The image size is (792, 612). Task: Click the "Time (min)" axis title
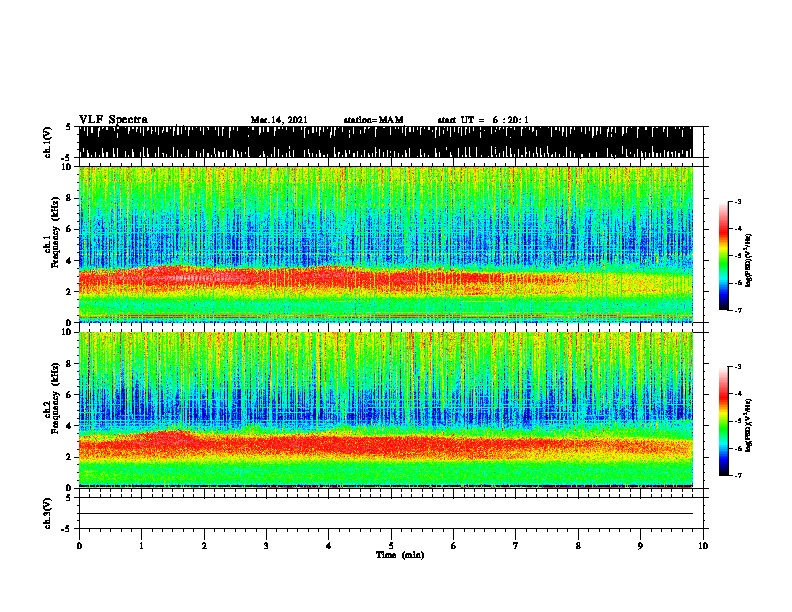(x=400, y=555)
